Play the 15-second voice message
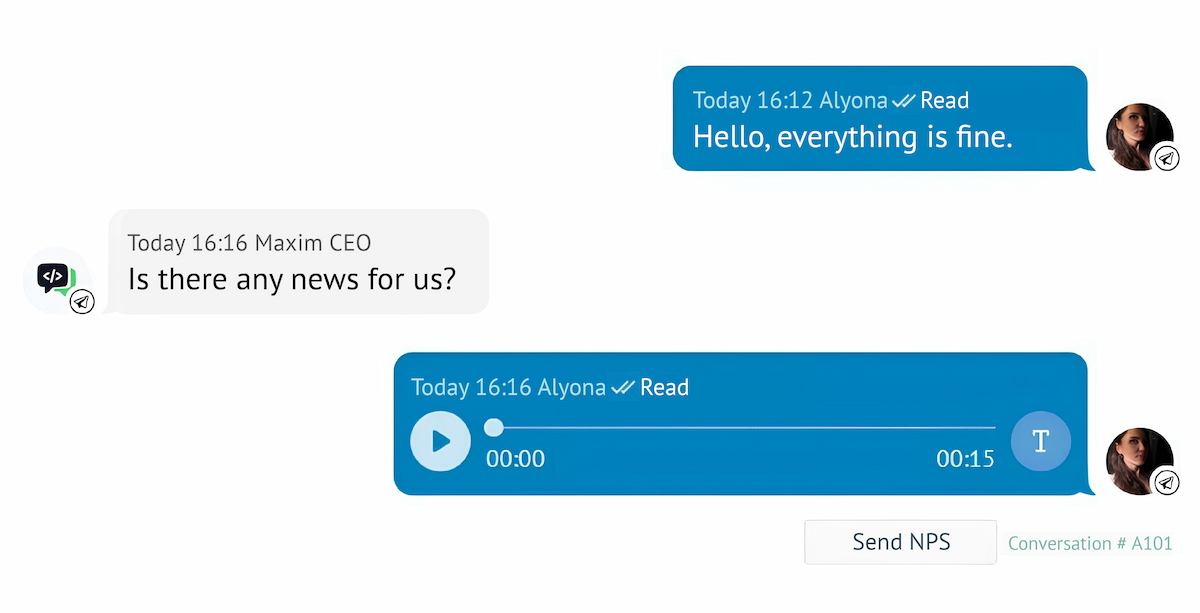Viewport: 1200px width, 613px height. click(x=440, y=441)
